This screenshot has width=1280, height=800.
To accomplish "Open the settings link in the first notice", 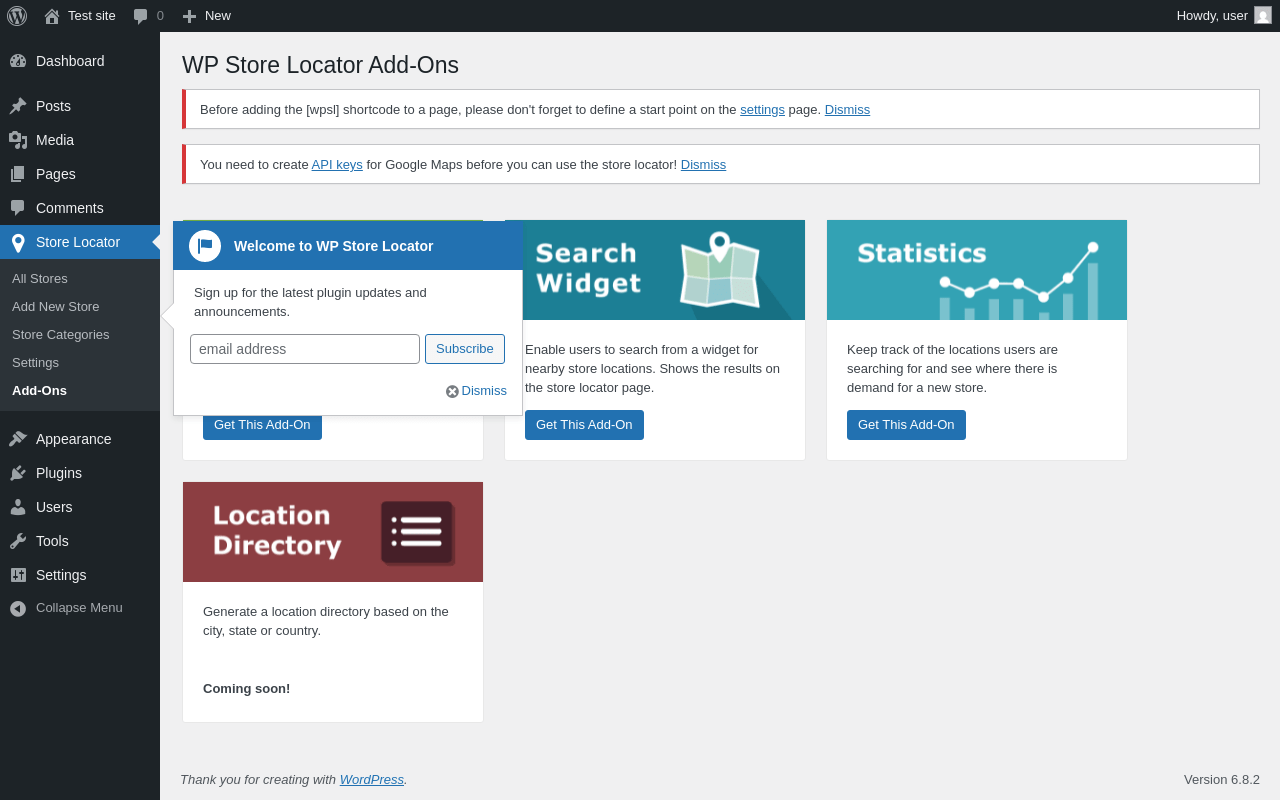I will tap(762, 110).
